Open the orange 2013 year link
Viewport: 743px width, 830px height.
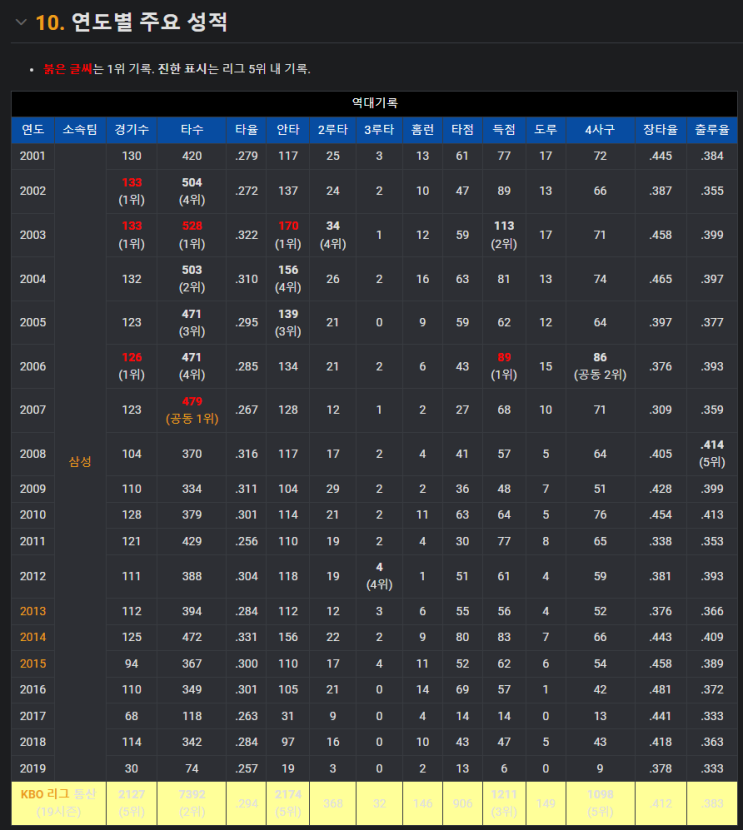[x=33, y=611]
